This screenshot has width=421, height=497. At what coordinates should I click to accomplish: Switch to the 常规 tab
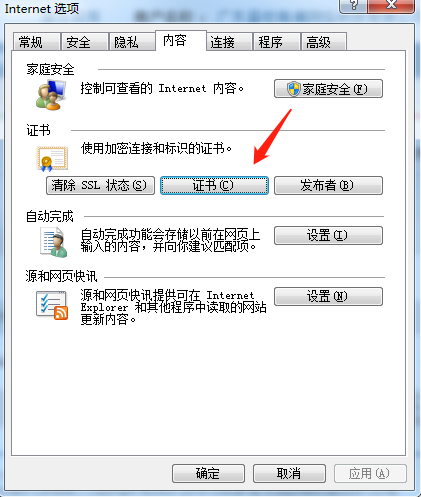(x=37, y=42)
